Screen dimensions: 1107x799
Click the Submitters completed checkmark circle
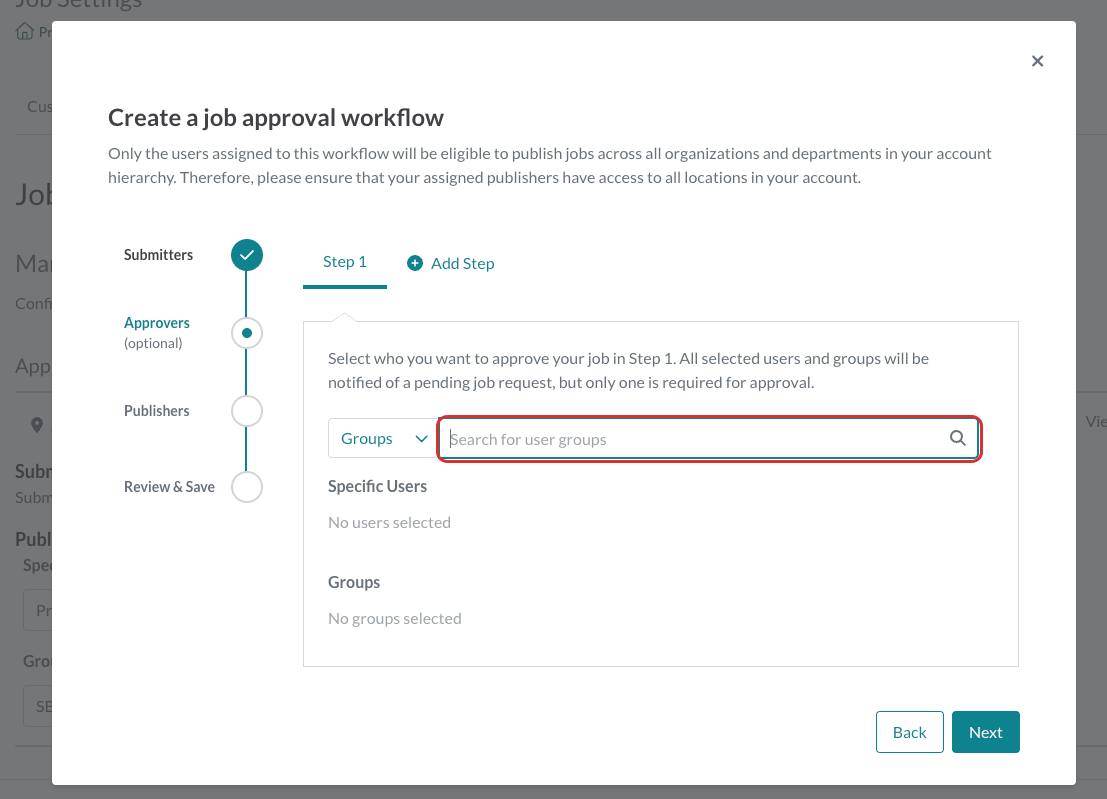pyautogui.click(x=246, y=255)
